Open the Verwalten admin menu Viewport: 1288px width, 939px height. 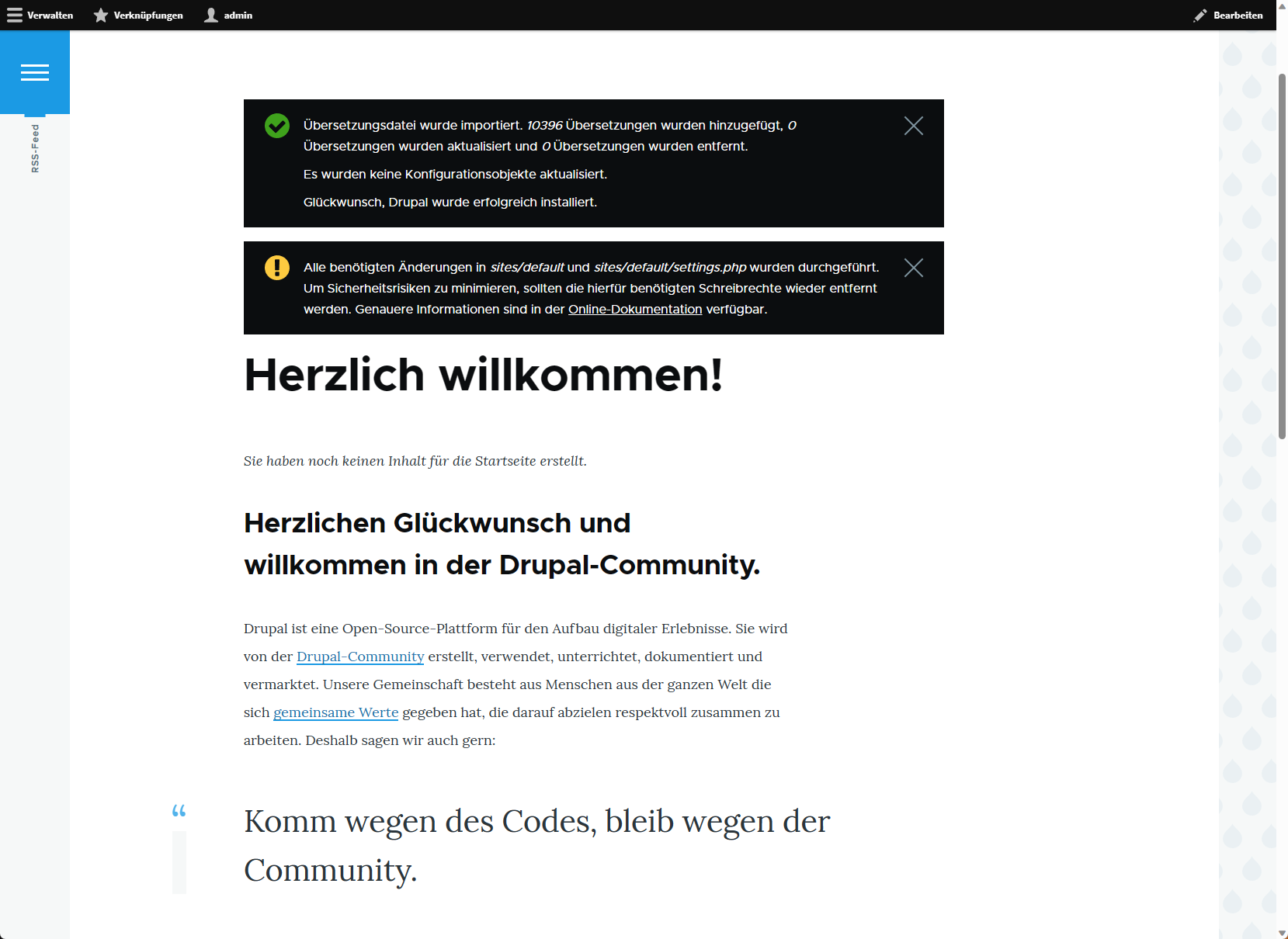[40, 16]
